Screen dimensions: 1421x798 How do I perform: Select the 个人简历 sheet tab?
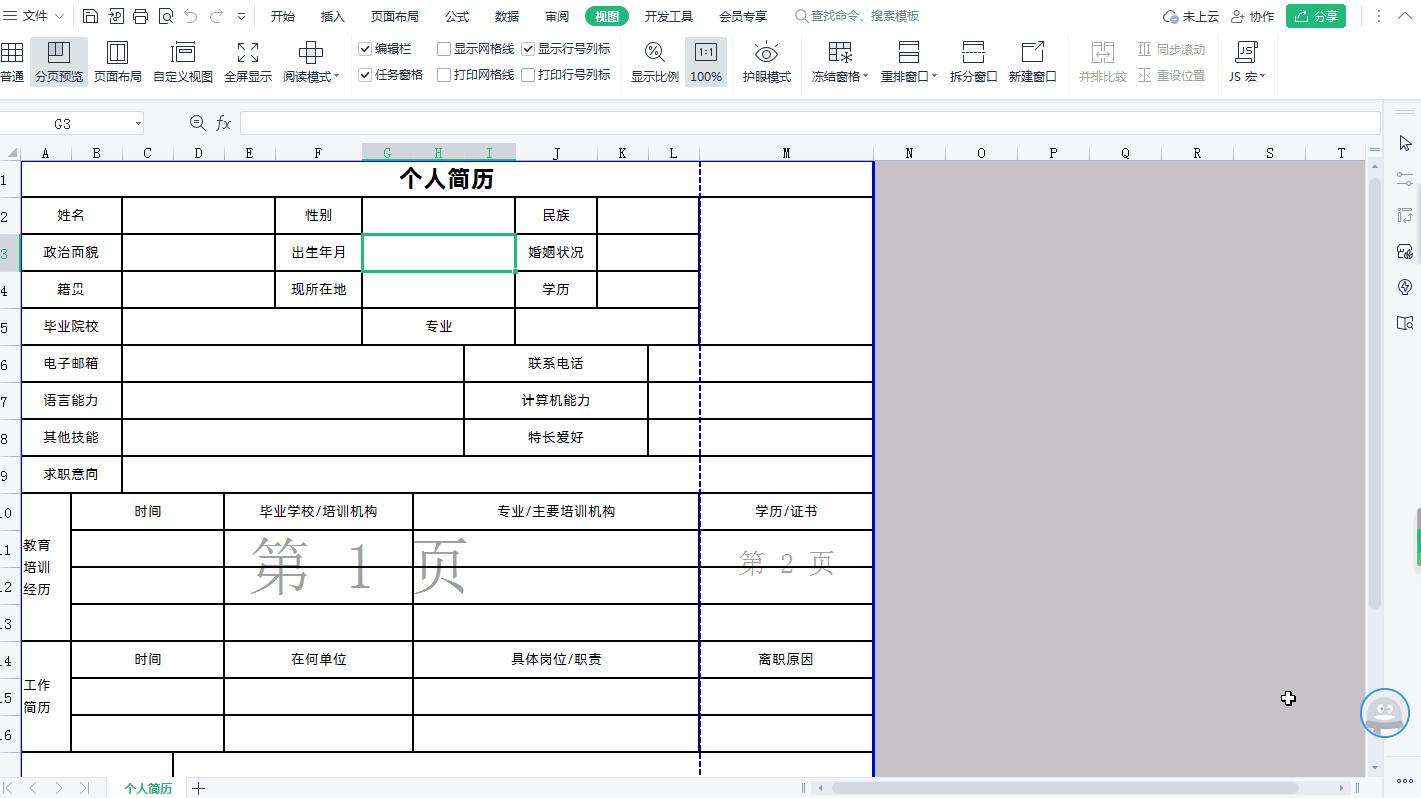148,788
